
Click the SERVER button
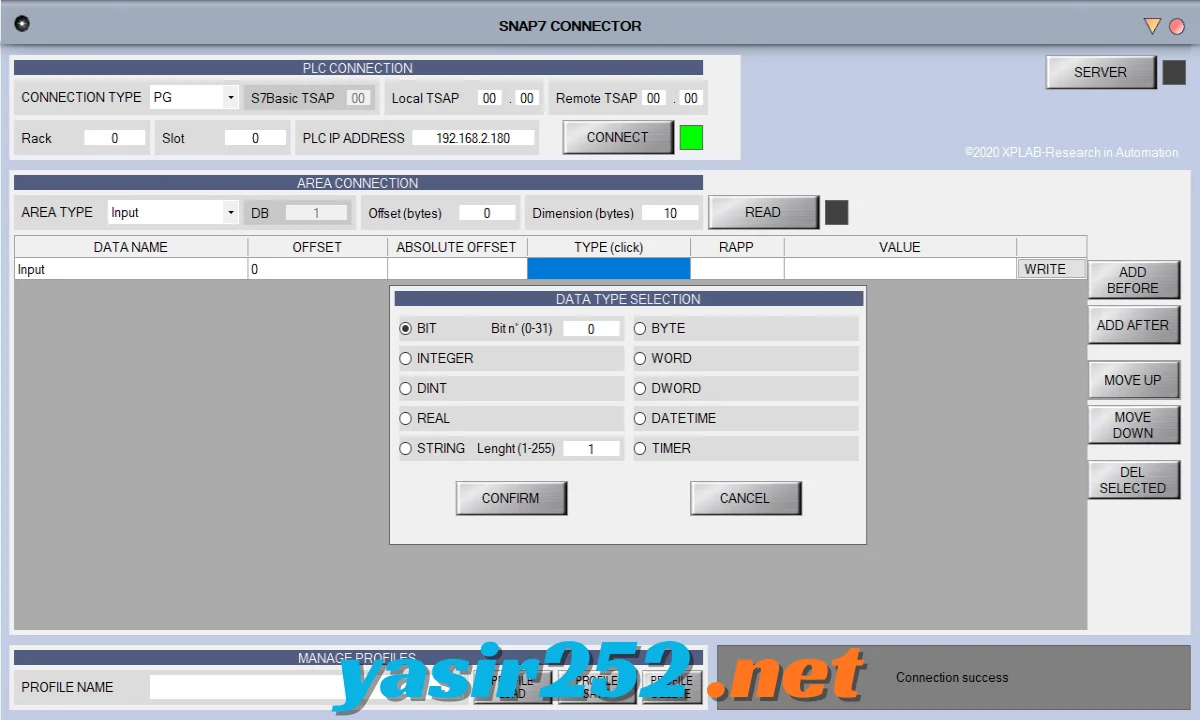point(1100,72)
